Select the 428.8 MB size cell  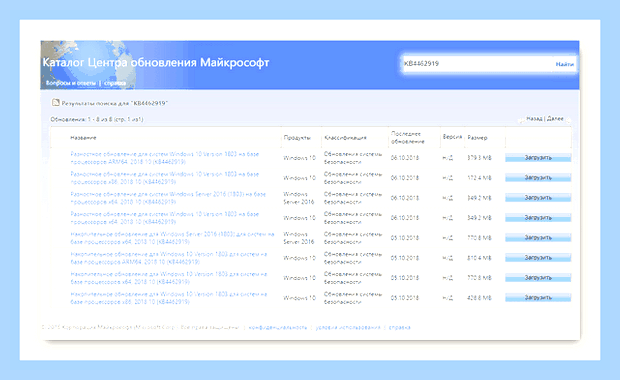pos(479,298)
